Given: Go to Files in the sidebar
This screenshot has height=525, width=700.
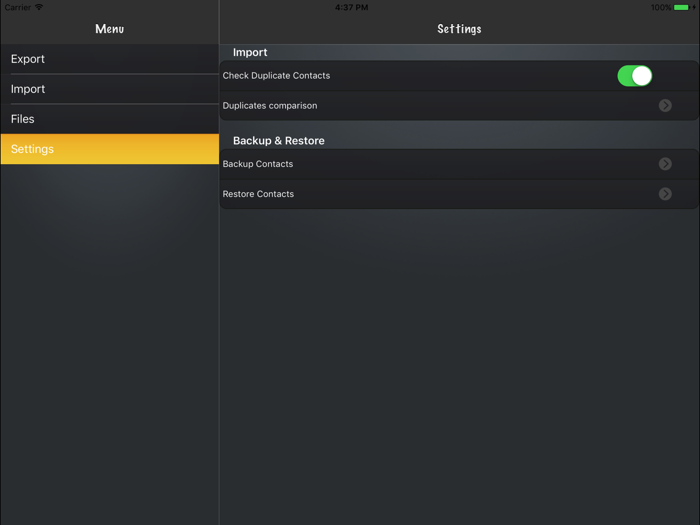Looking at the screenshot, I should tap(23, 119).
